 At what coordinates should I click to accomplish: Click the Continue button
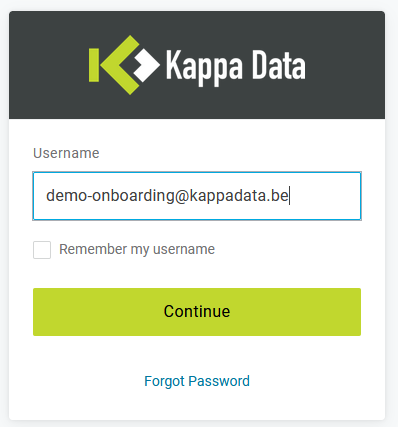(x=197, y=312)
